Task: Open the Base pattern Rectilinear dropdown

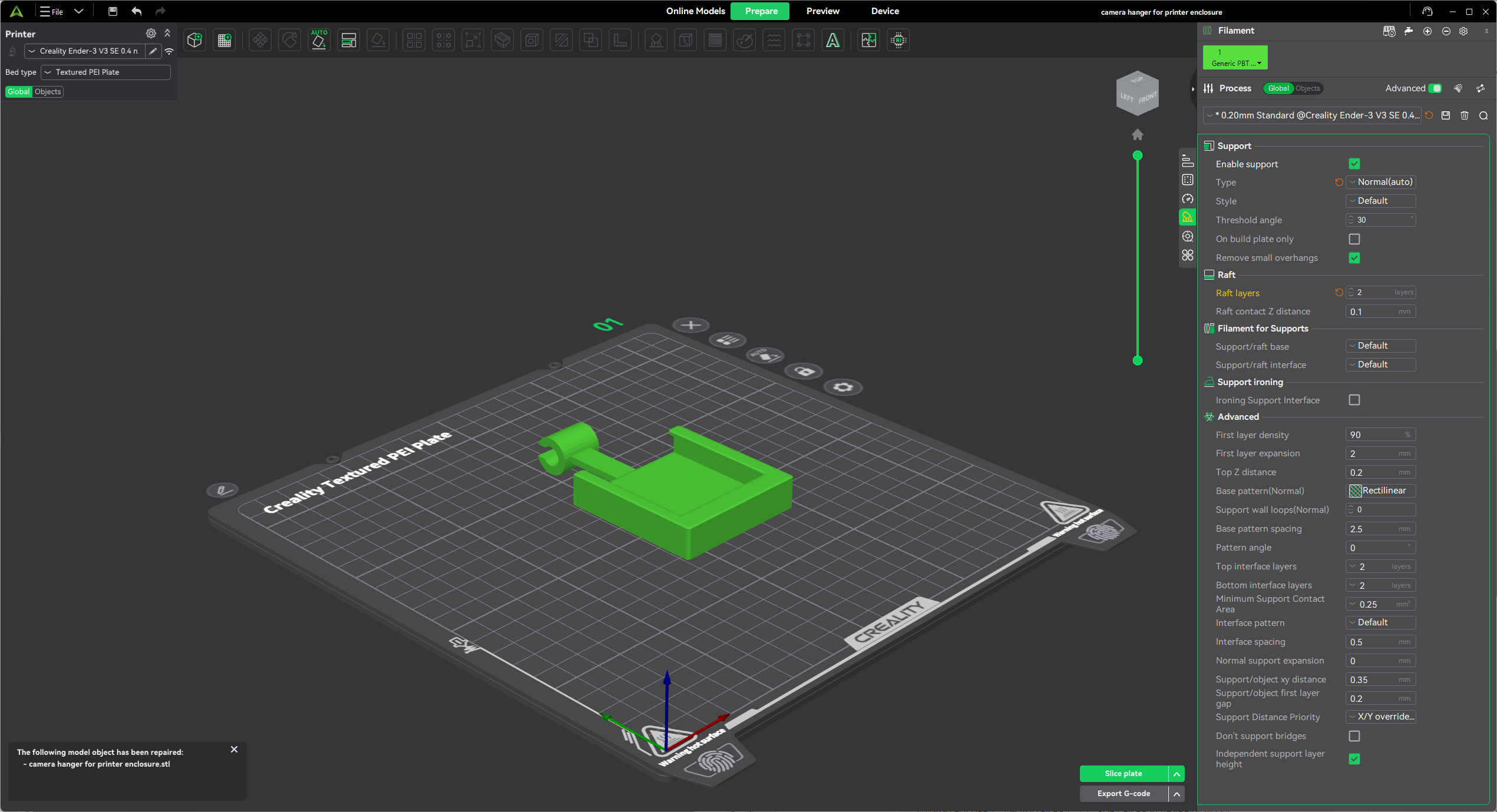Action: (1381, 490)
